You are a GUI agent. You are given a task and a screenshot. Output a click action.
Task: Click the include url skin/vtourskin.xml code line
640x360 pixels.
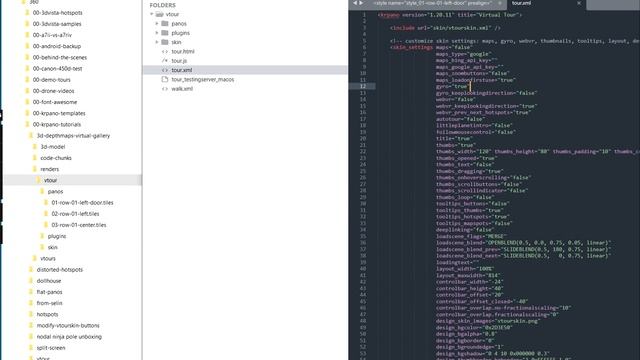(445, 28)
